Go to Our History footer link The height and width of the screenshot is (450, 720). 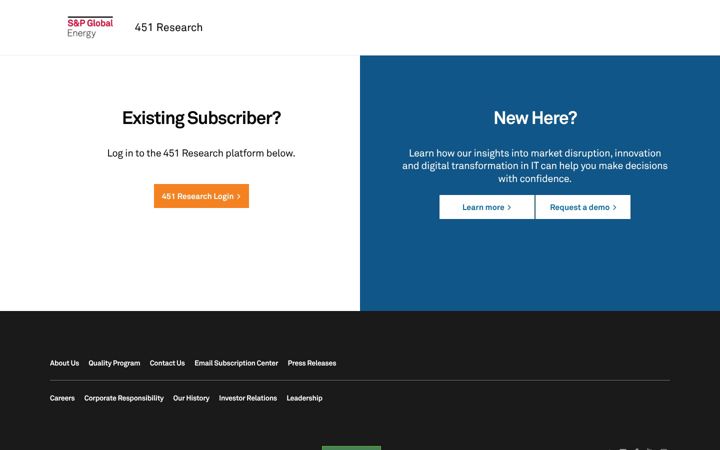191,398
